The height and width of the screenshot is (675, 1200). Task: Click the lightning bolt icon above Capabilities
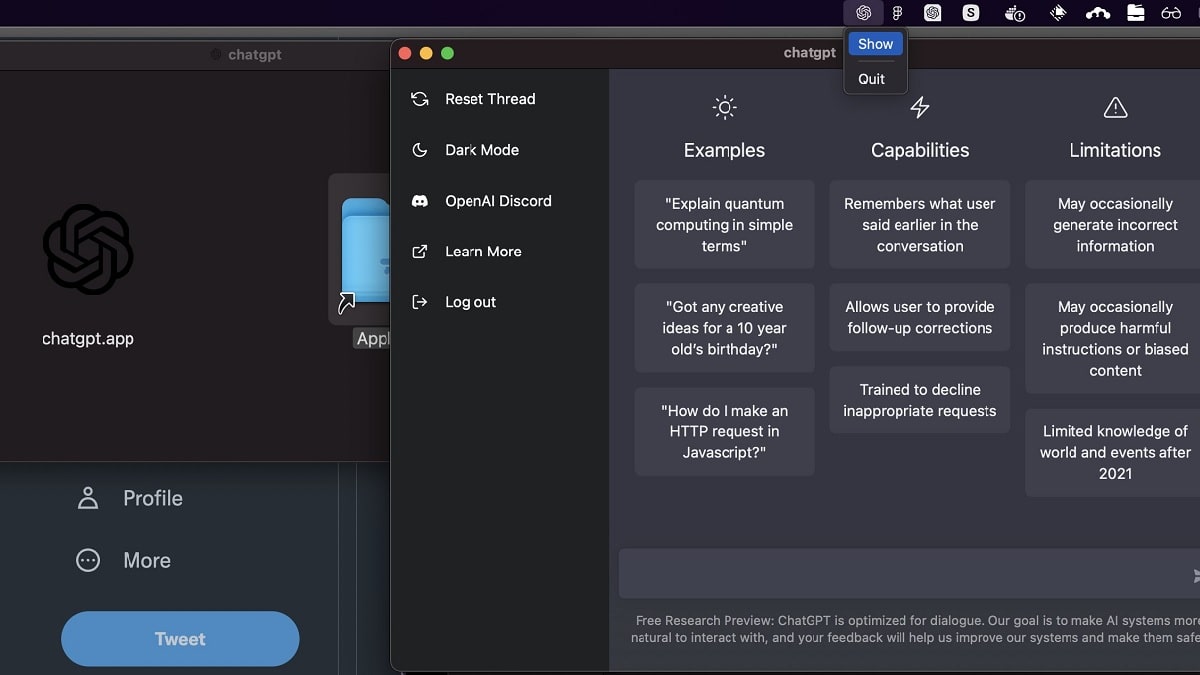(920, 107)
